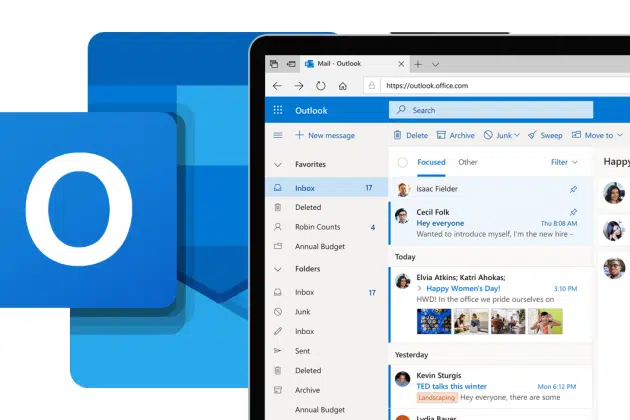Collapse the Favorites section

[x=277, y=164]
